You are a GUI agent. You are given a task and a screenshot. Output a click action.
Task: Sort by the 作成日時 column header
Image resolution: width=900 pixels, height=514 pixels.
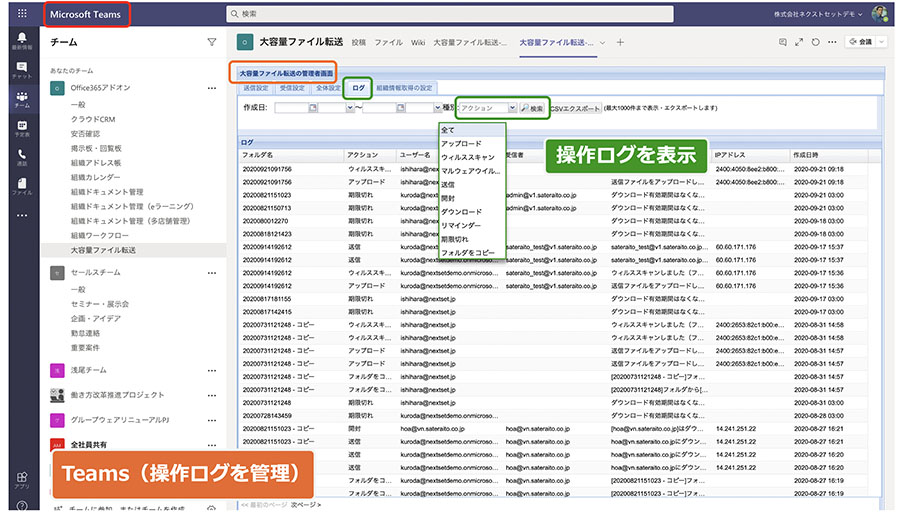[x=829, y=155]
